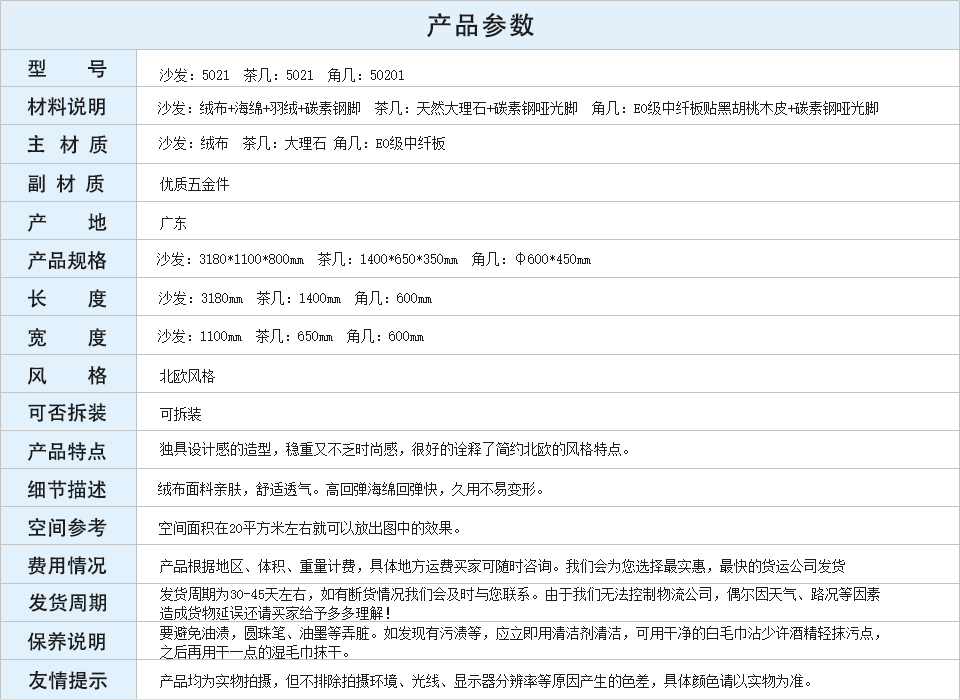Select the '产品特点' row label
The image size is (960, 700).
(67, 451)
